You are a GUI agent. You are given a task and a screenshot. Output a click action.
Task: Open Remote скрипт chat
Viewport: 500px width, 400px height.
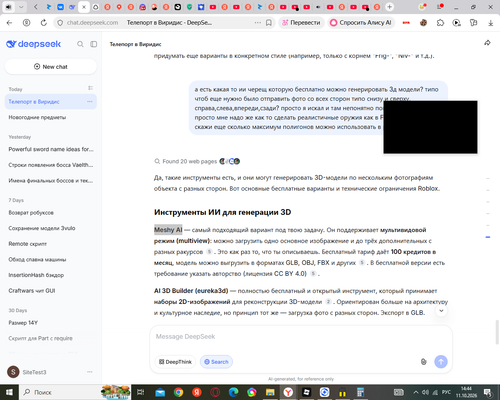(x=51, y=244)
